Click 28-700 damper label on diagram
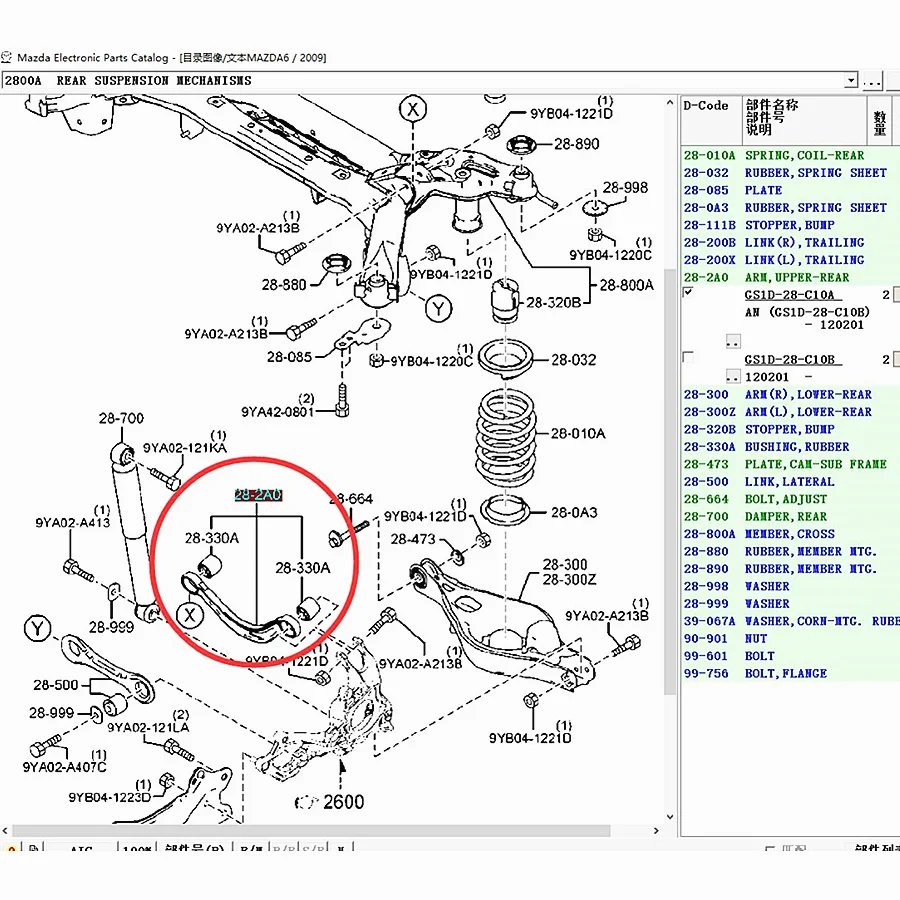 click(x=121, y=418)
